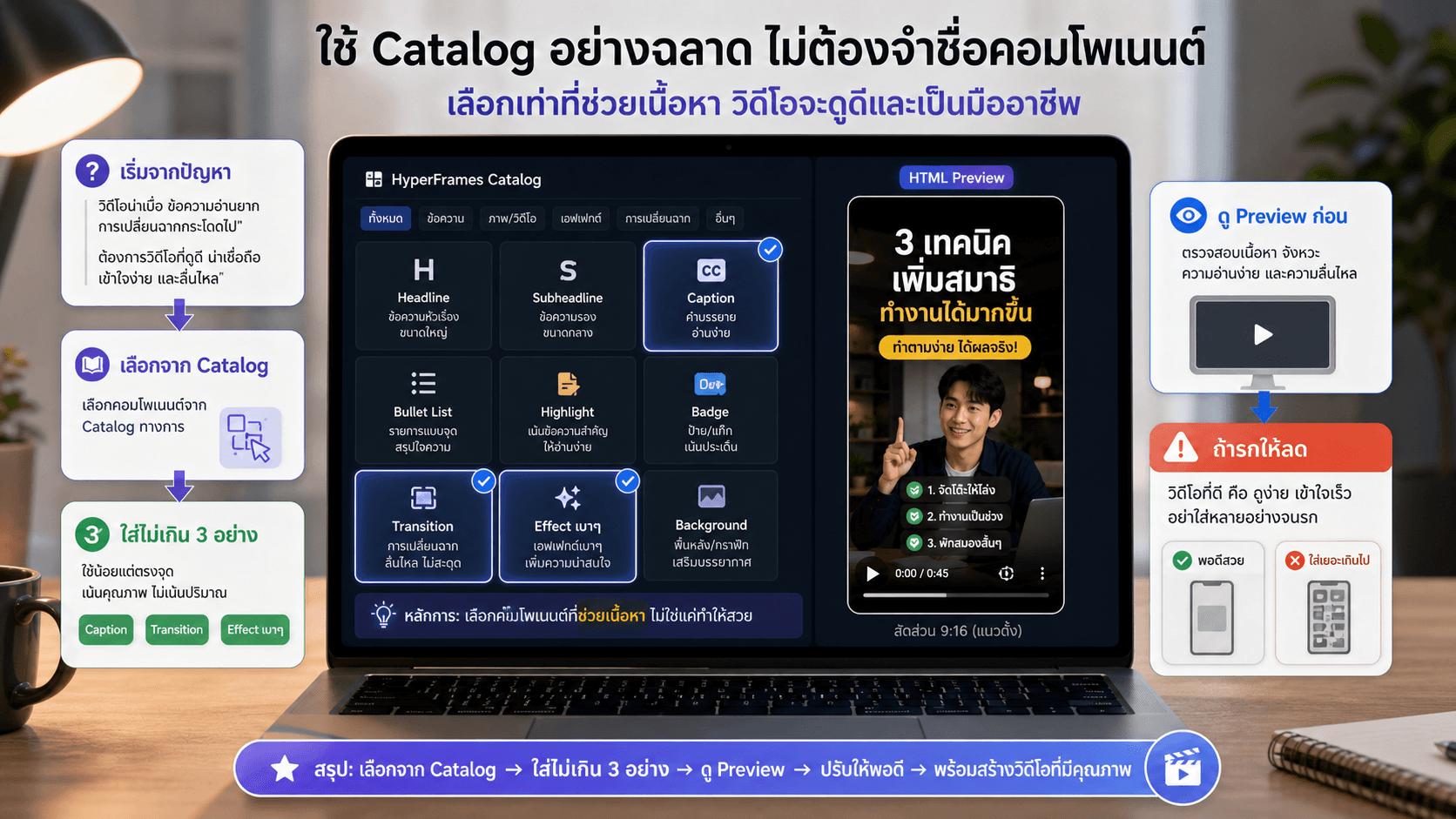Pick the Highlight component icon
This screenshot has width=1456, height=819.
568,384
